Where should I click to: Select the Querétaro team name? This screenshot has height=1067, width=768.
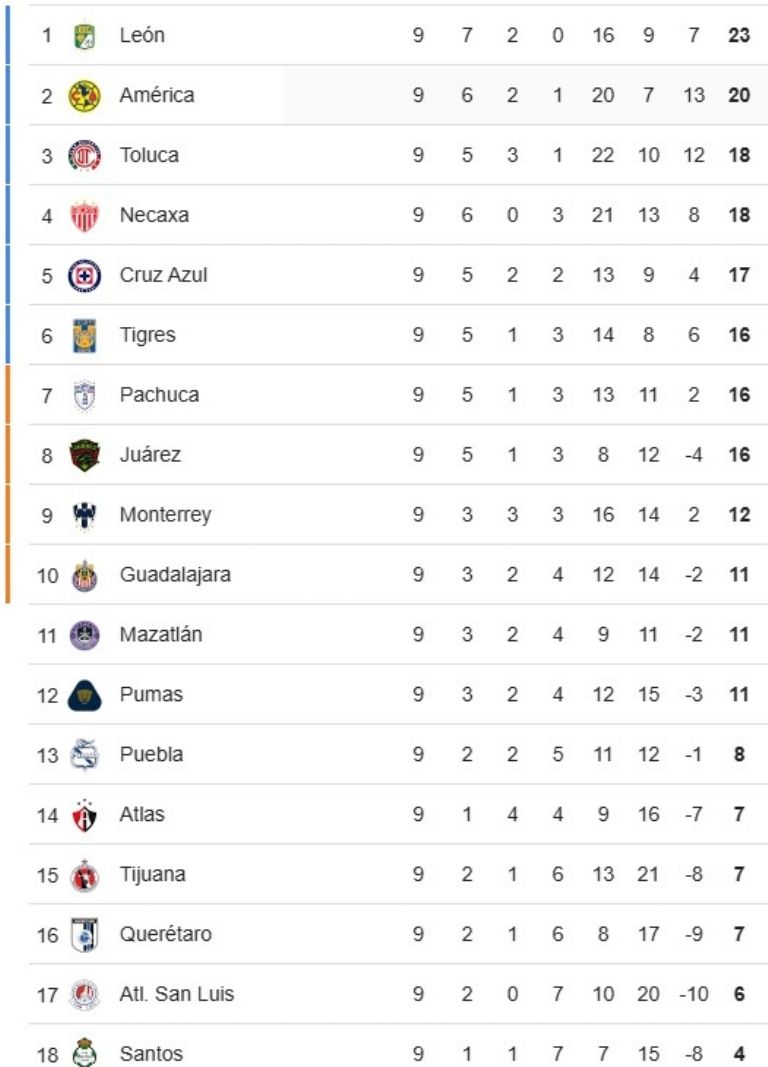click(x=165, y=935)
